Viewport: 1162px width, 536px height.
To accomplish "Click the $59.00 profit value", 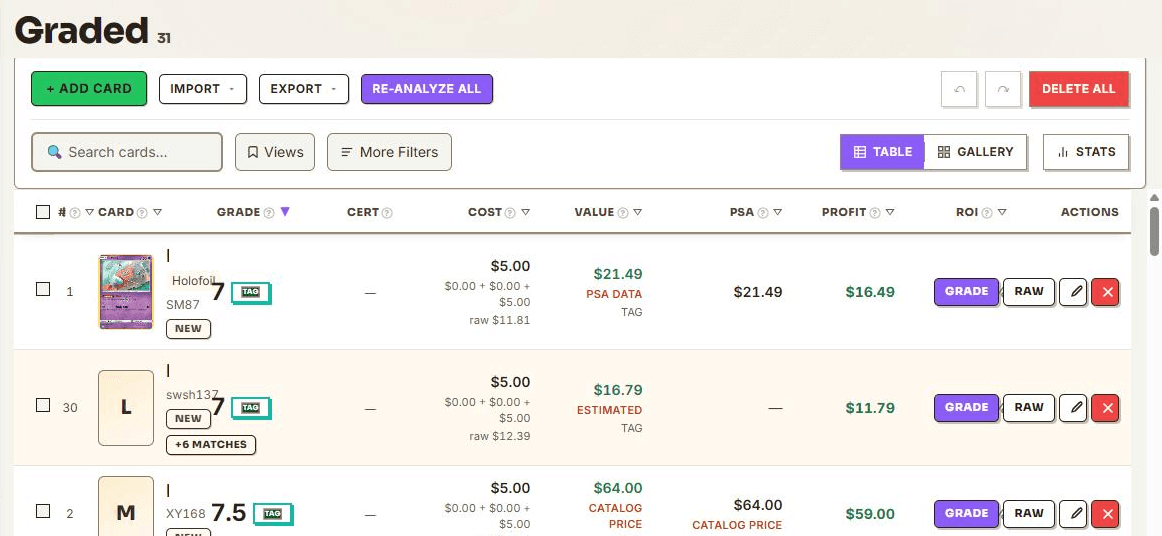I will (x=870, y=514).
